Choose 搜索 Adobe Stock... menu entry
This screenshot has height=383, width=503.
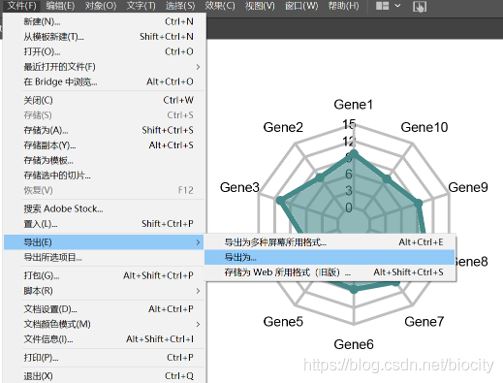(x=105, y=209)
